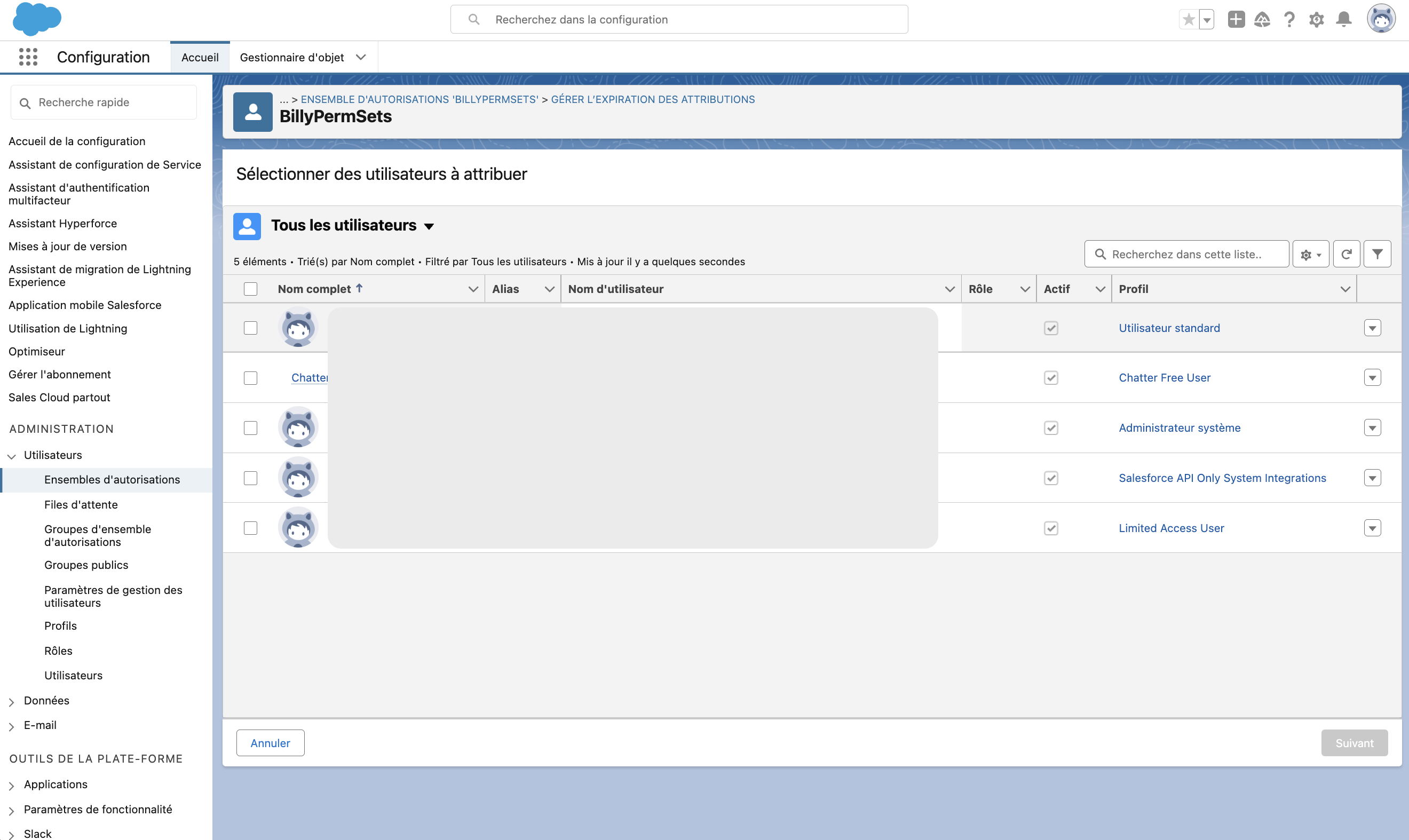Follow breadcrumb Ensemble d'autorisations 'BILLYPERMSETS'

click(419, 99)
